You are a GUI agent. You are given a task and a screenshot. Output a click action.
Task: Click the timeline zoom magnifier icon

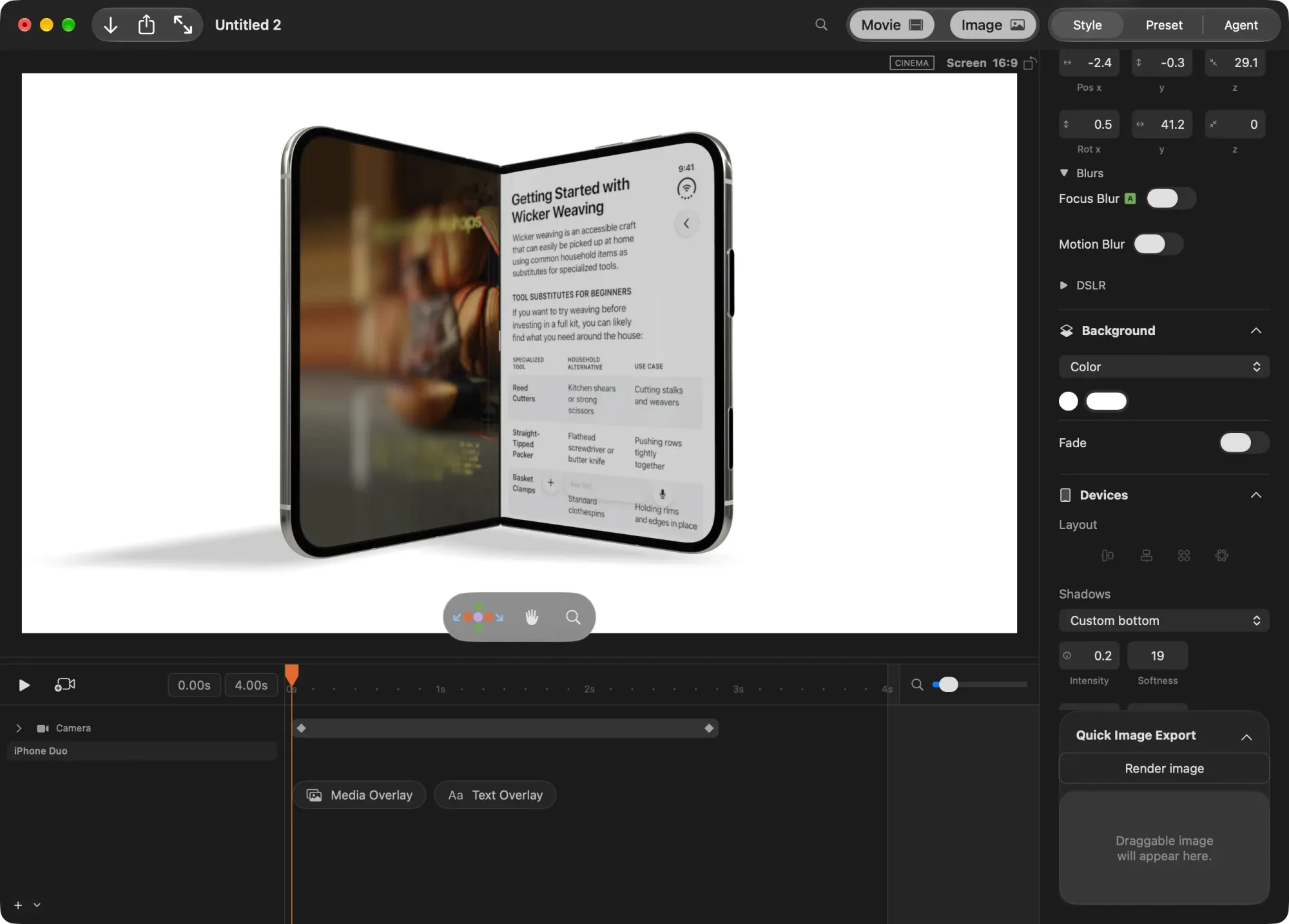[x=917, y=684]
